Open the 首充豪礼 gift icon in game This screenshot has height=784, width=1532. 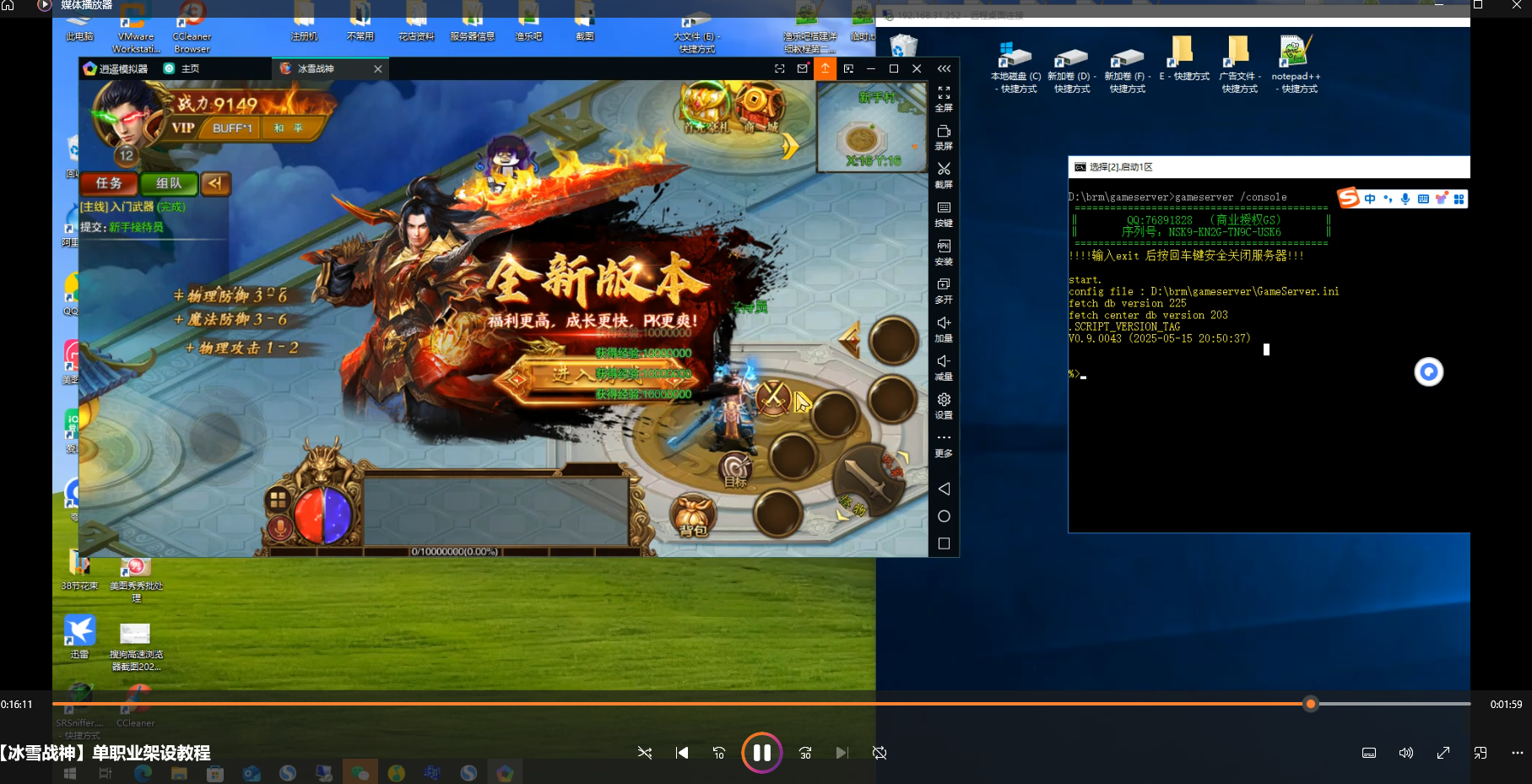[x=706, y=108]
